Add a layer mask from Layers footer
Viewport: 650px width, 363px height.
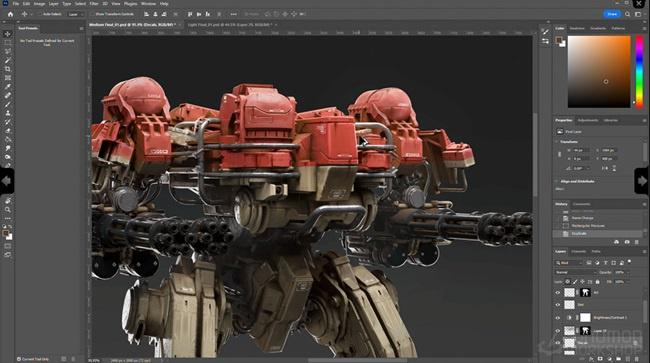[600, 359]
